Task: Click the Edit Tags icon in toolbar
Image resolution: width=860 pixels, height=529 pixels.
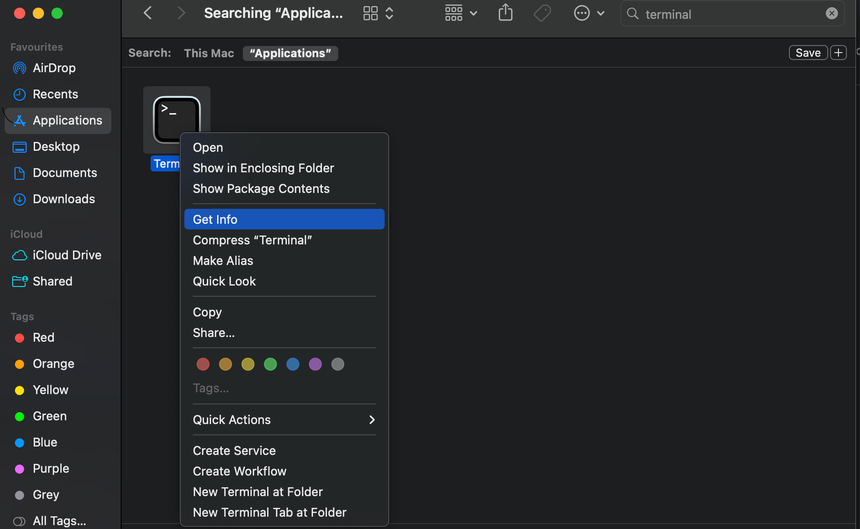Action: (x=542, y=13)
